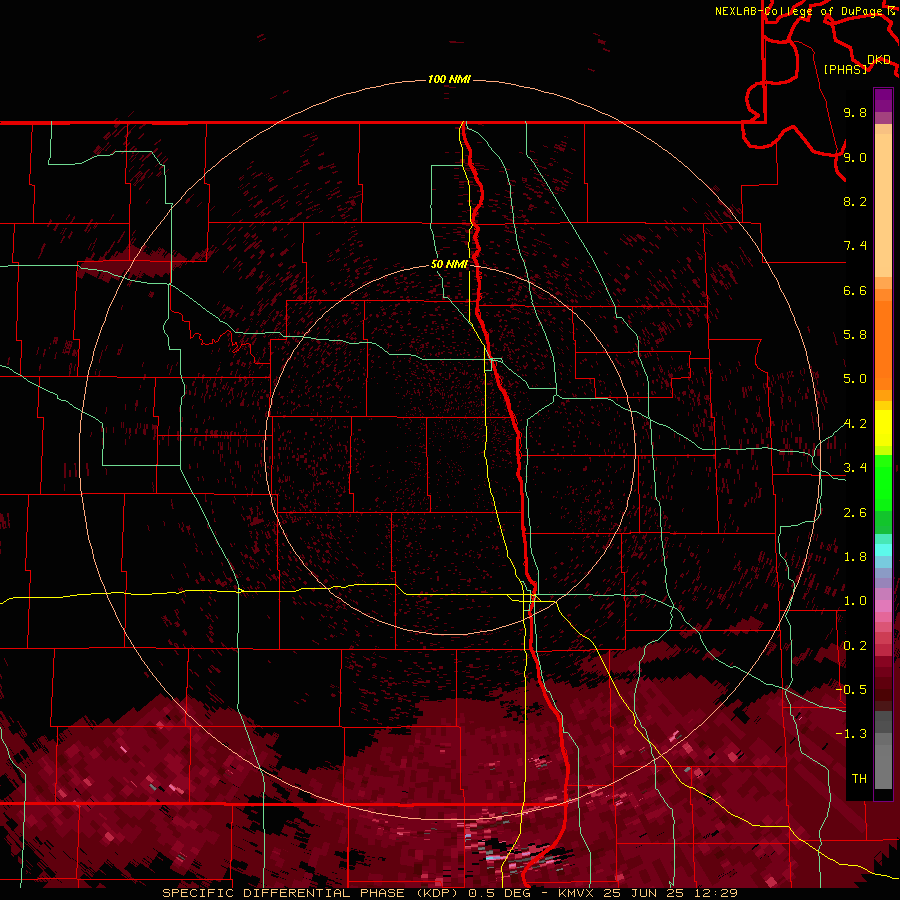The width and height of the screenshot is (900, 900).
Task: Click the 9.0 value on the scale
Action: (x=855, y=157)
